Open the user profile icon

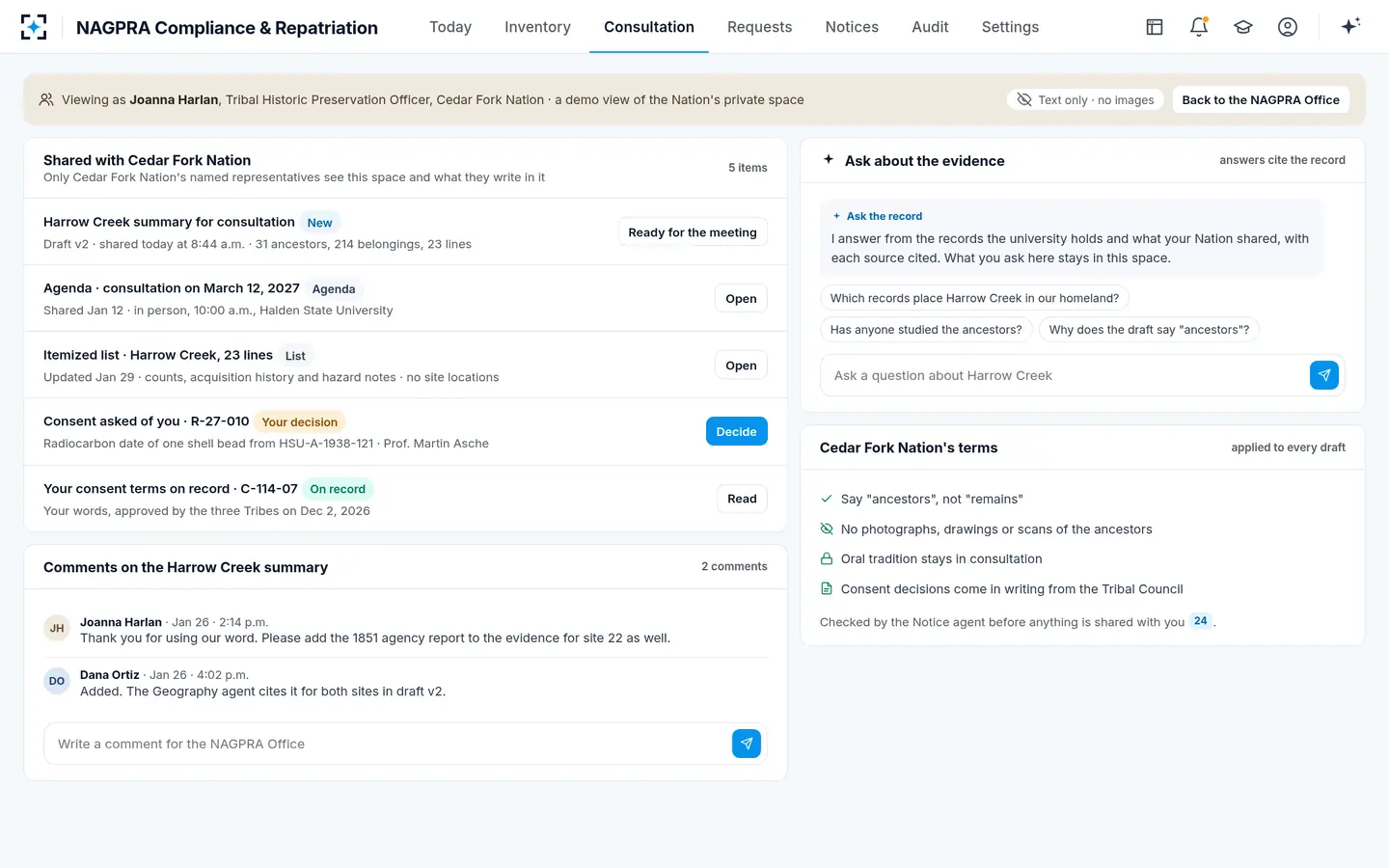[x=1288, y=27]
